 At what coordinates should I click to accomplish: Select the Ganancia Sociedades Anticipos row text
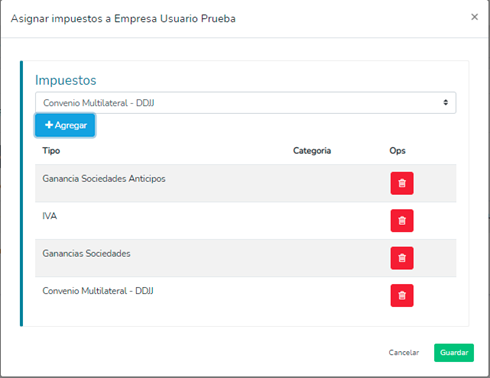104,179
